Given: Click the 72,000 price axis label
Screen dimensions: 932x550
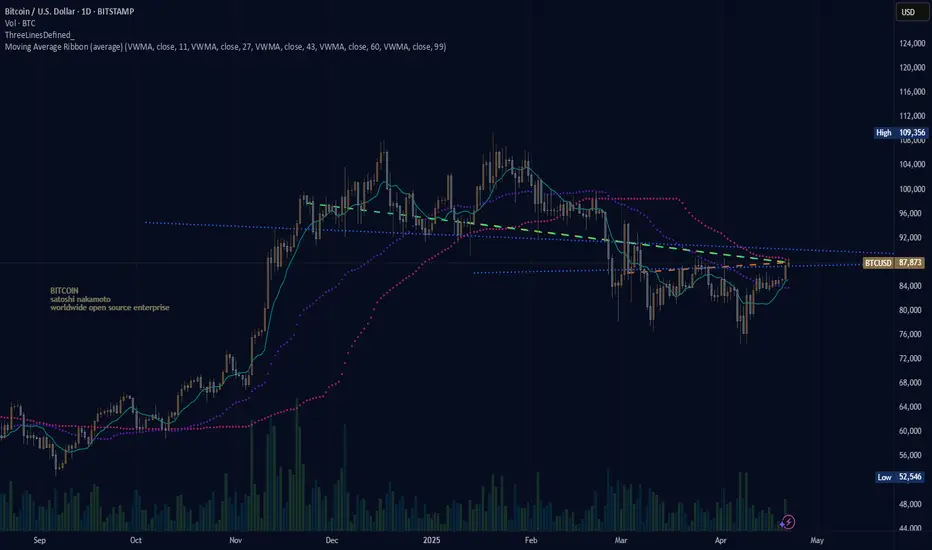Looking at the screenshot, I should (x=912, y=359).
